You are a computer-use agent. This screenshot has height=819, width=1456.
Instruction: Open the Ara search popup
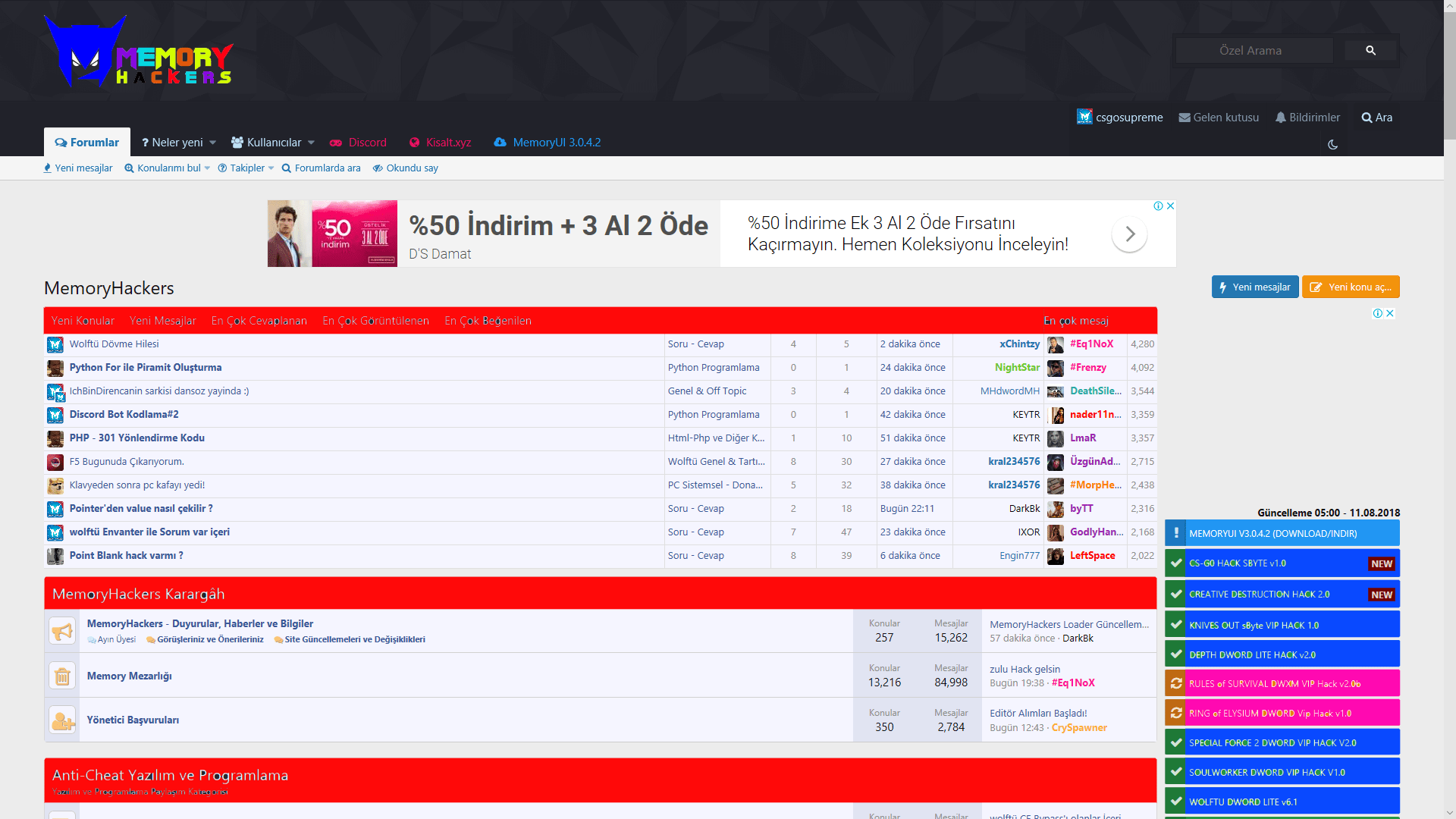[x=1376, y=118]
